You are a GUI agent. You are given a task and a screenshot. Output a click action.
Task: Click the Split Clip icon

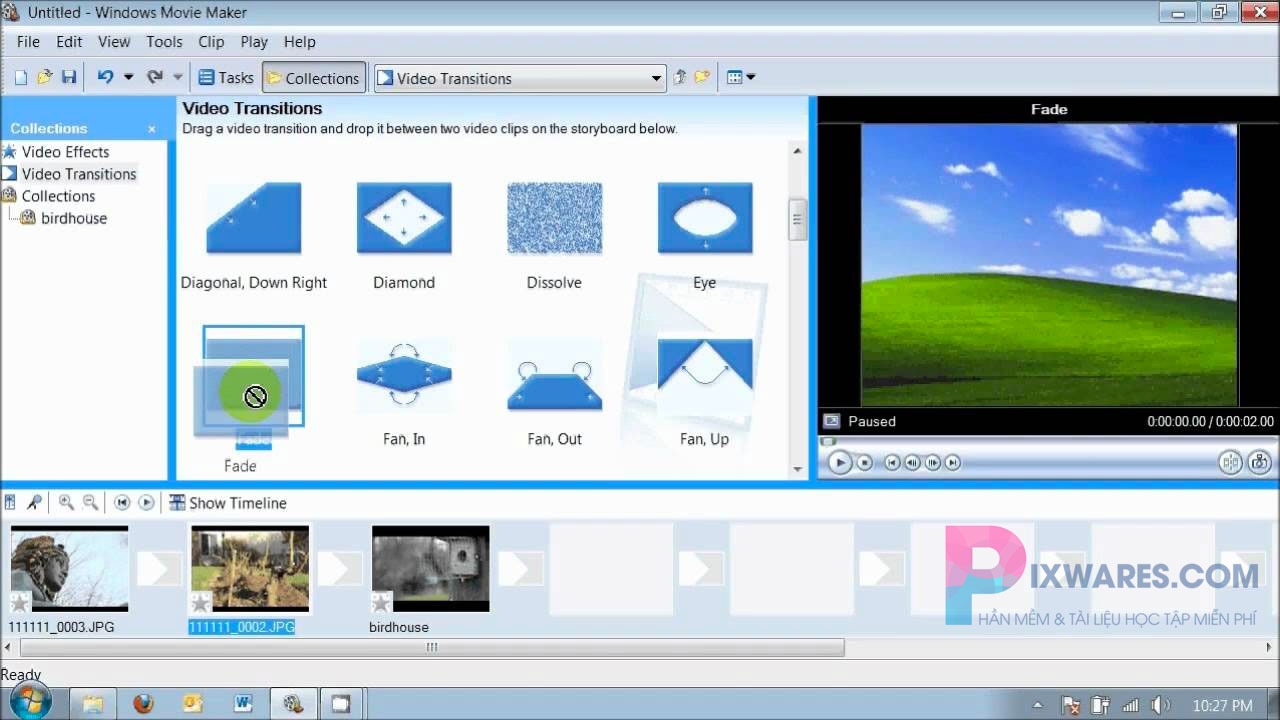(1230, 462)
